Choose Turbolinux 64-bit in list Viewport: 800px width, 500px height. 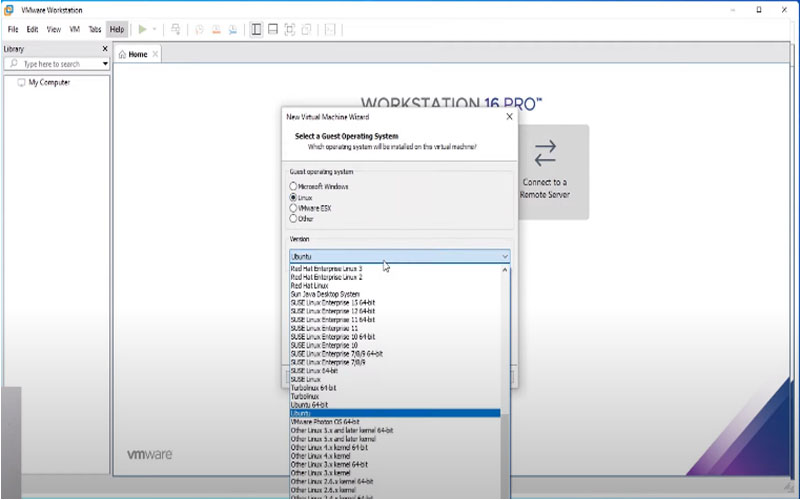tap(395, 388)
